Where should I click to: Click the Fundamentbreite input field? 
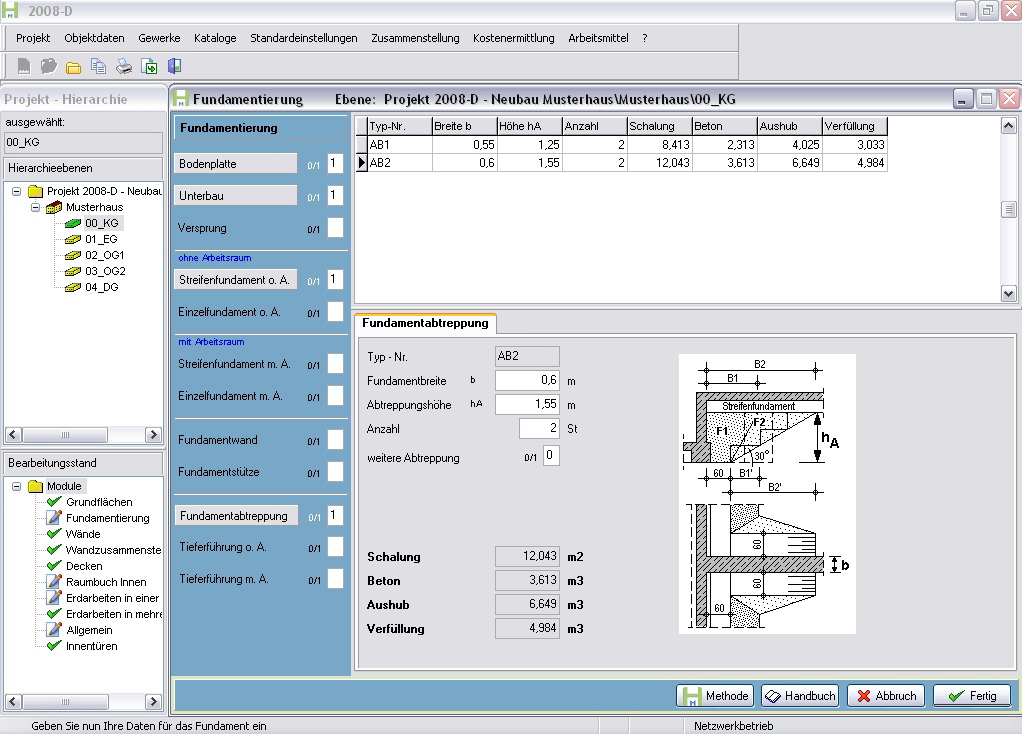(x=527, y=381)
